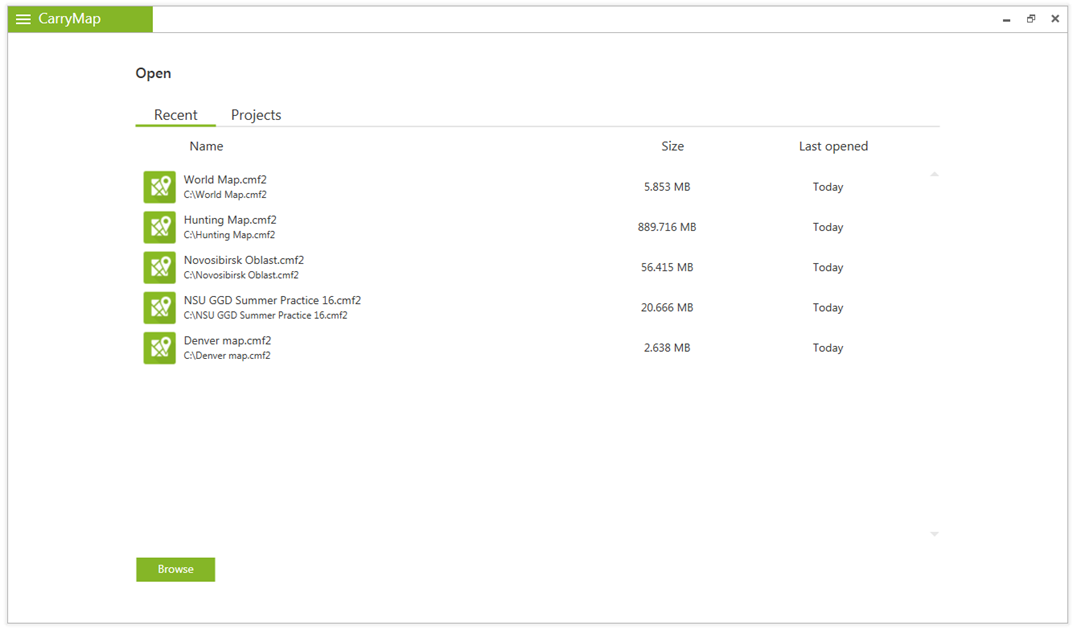
Task: Select the Novosibirsk Oblast.cmf2 file name
Action: click(243, 260)
